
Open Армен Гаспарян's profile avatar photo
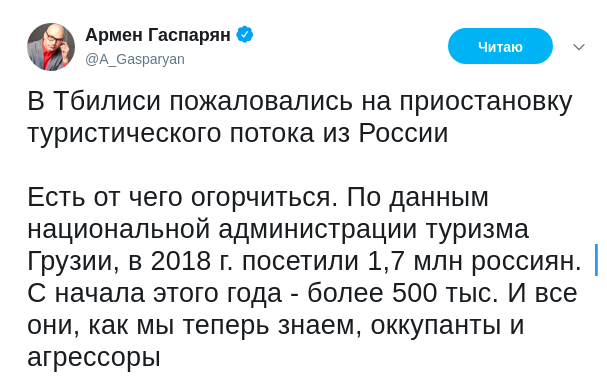51,47
